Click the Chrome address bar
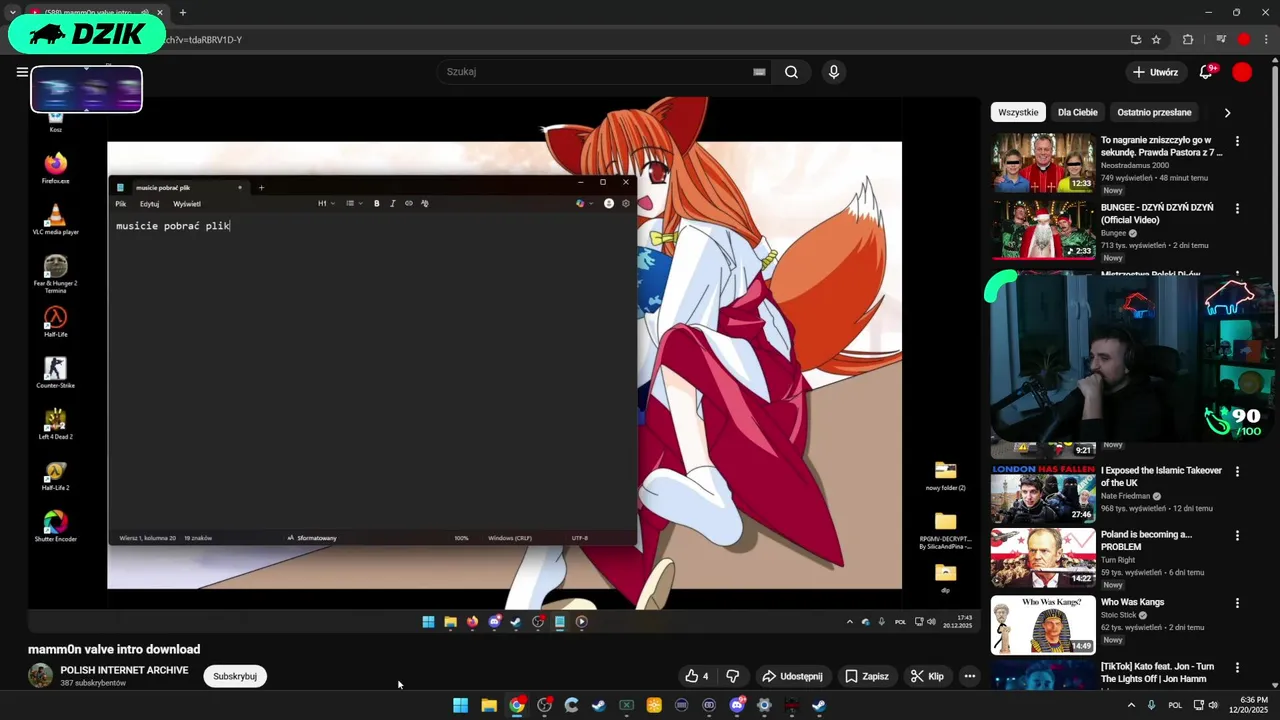Image resolution: width=1280 pixels, height=720 pixels. tap(640, 40)
